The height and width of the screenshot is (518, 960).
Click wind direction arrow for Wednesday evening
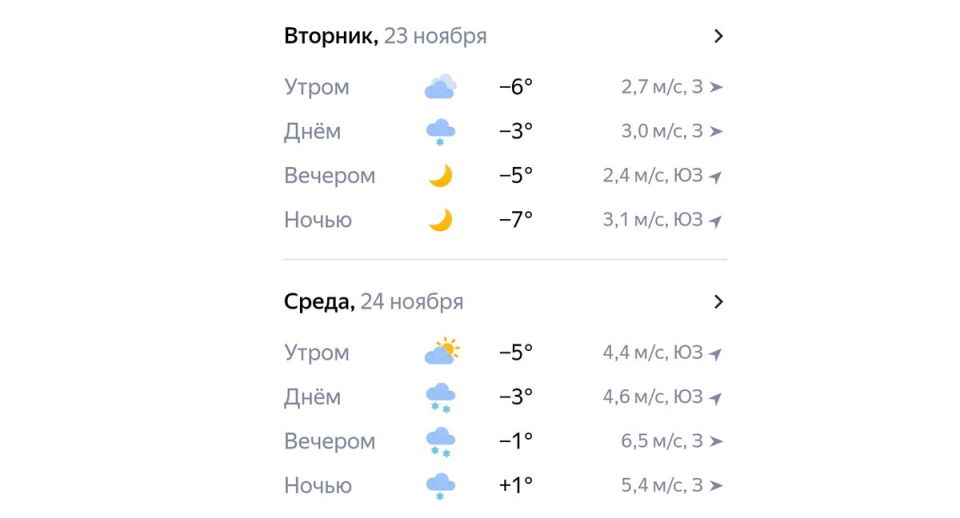point(716,441)
